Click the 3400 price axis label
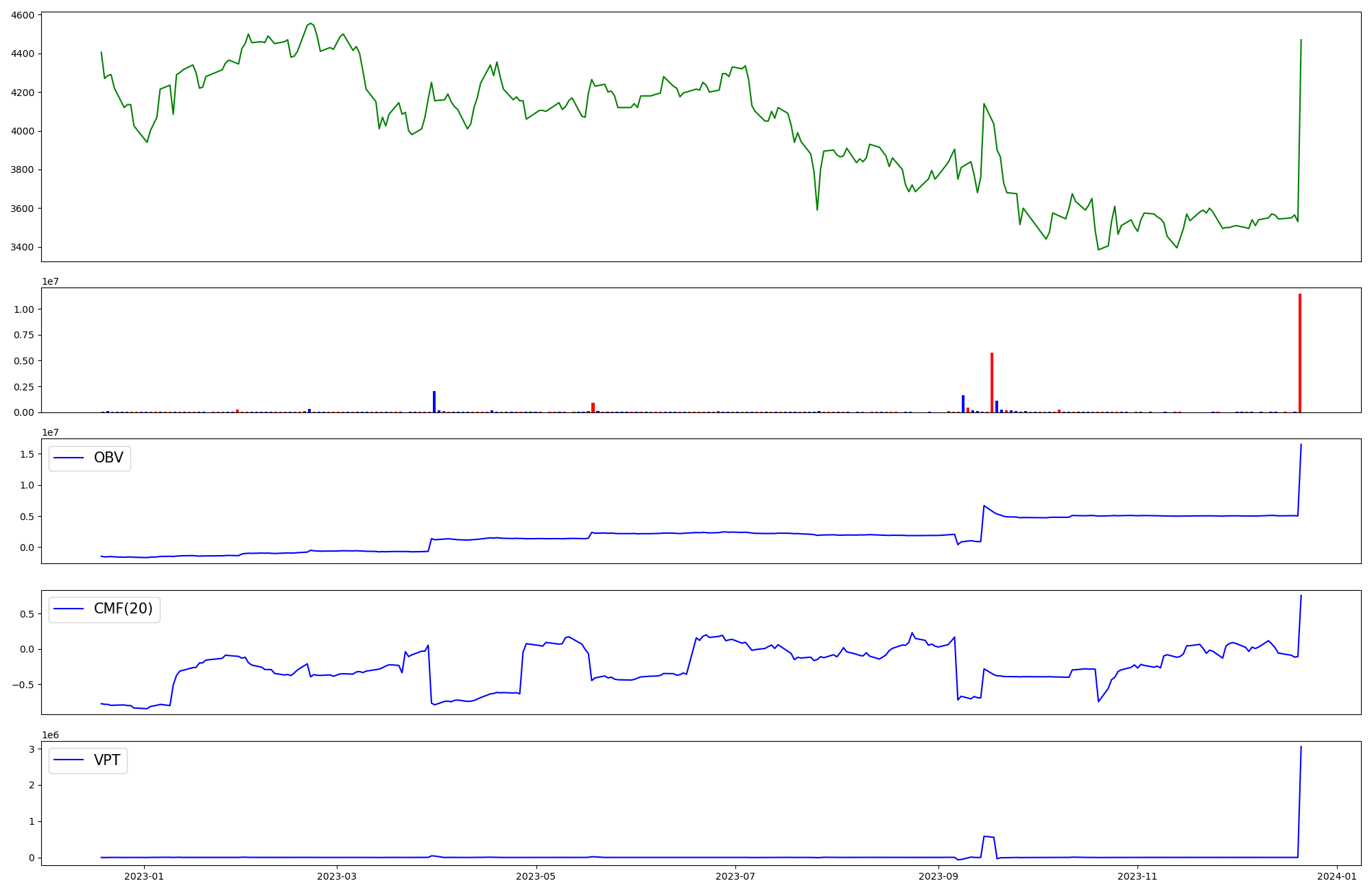This screenshot has width=1372, height=892. click(23, 247)
